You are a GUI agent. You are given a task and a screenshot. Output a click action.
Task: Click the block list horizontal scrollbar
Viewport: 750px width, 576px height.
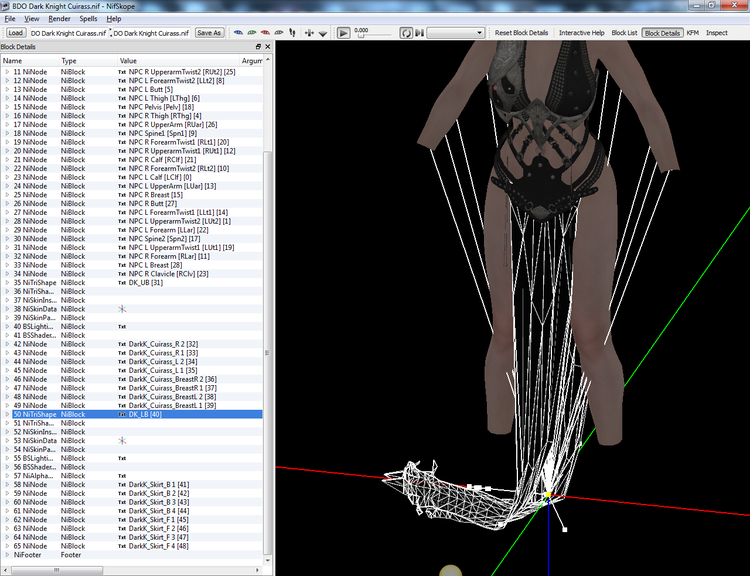tap(56, 570)
